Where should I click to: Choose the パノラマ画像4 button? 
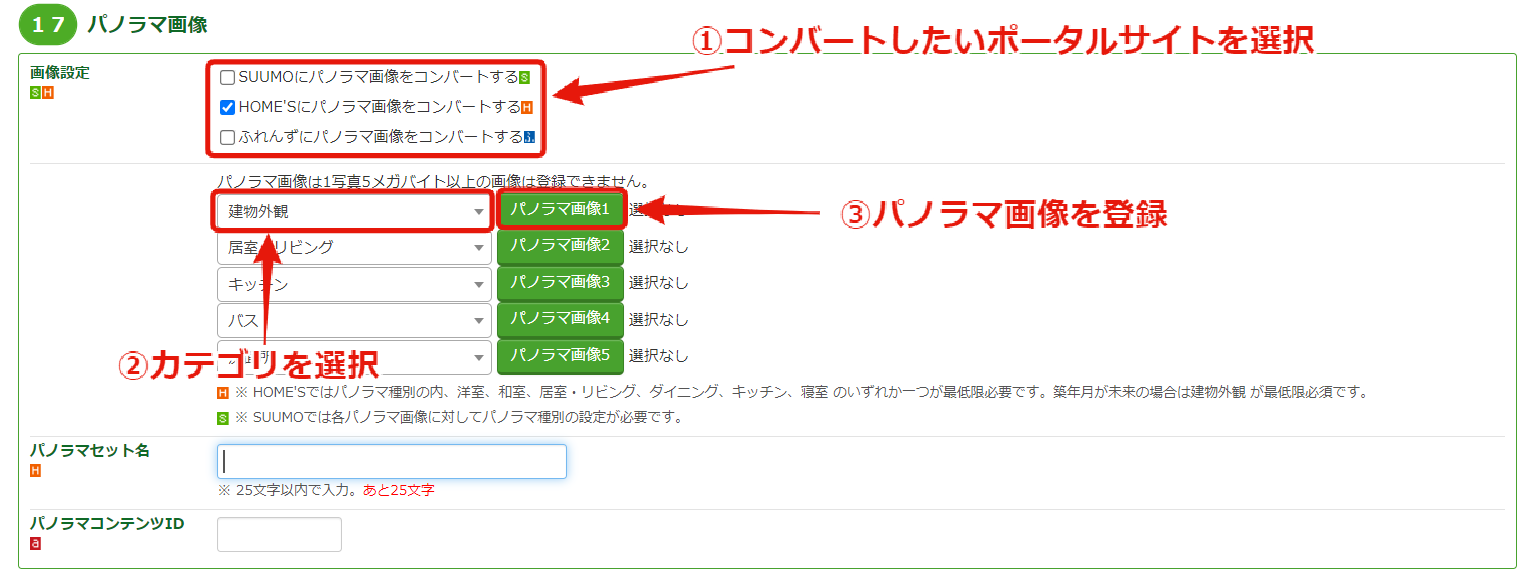tap(560, 318)
